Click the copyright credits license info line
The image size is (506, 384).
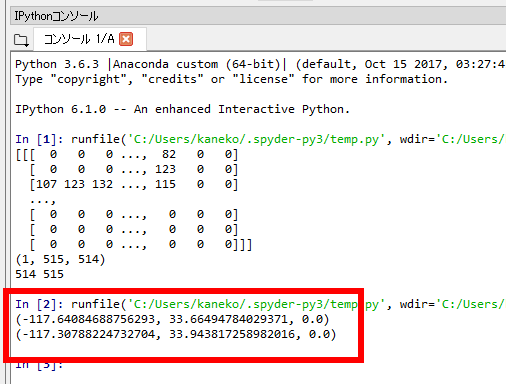(231, 79)
